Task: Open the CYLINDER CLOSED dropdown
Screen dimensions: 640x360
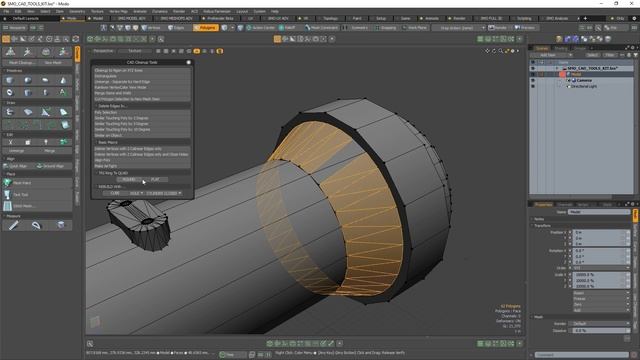Action: pyautogui.click(x=164, y=193)
